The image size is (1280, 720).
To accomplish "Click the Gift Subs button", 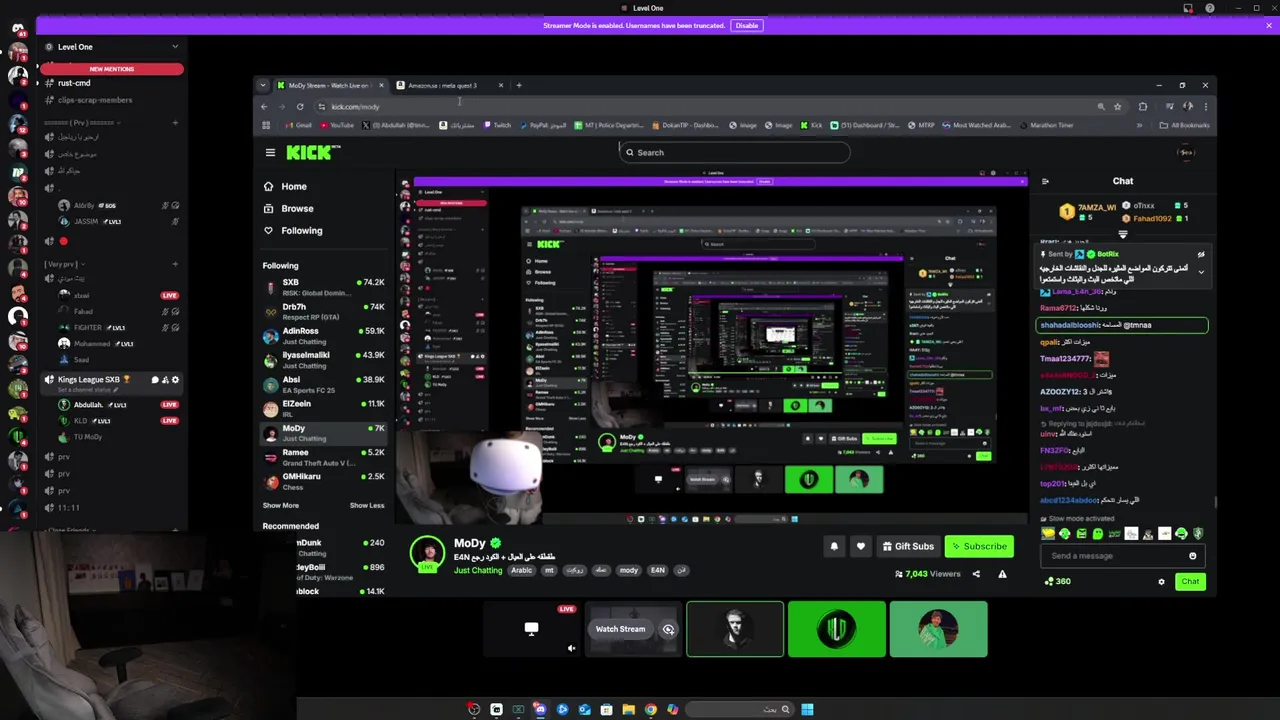I will click(908, 546).
